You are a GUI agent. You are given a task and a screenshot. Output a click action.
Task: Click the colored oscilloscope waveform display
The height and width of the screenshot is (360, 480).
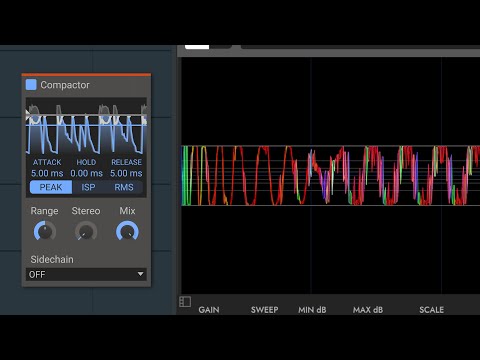click(x=330, y=175)
